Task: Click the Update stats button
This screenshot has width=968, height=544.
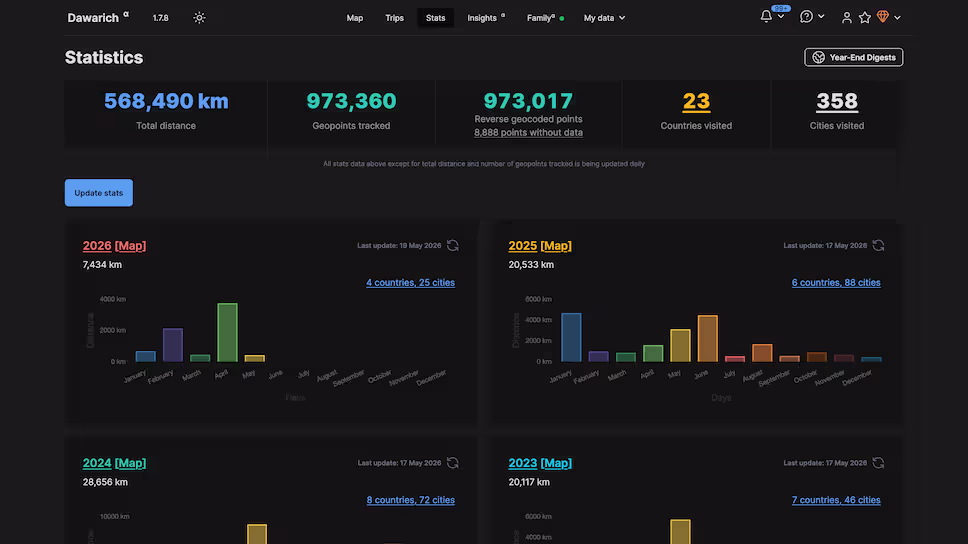Action: (99, 193)
